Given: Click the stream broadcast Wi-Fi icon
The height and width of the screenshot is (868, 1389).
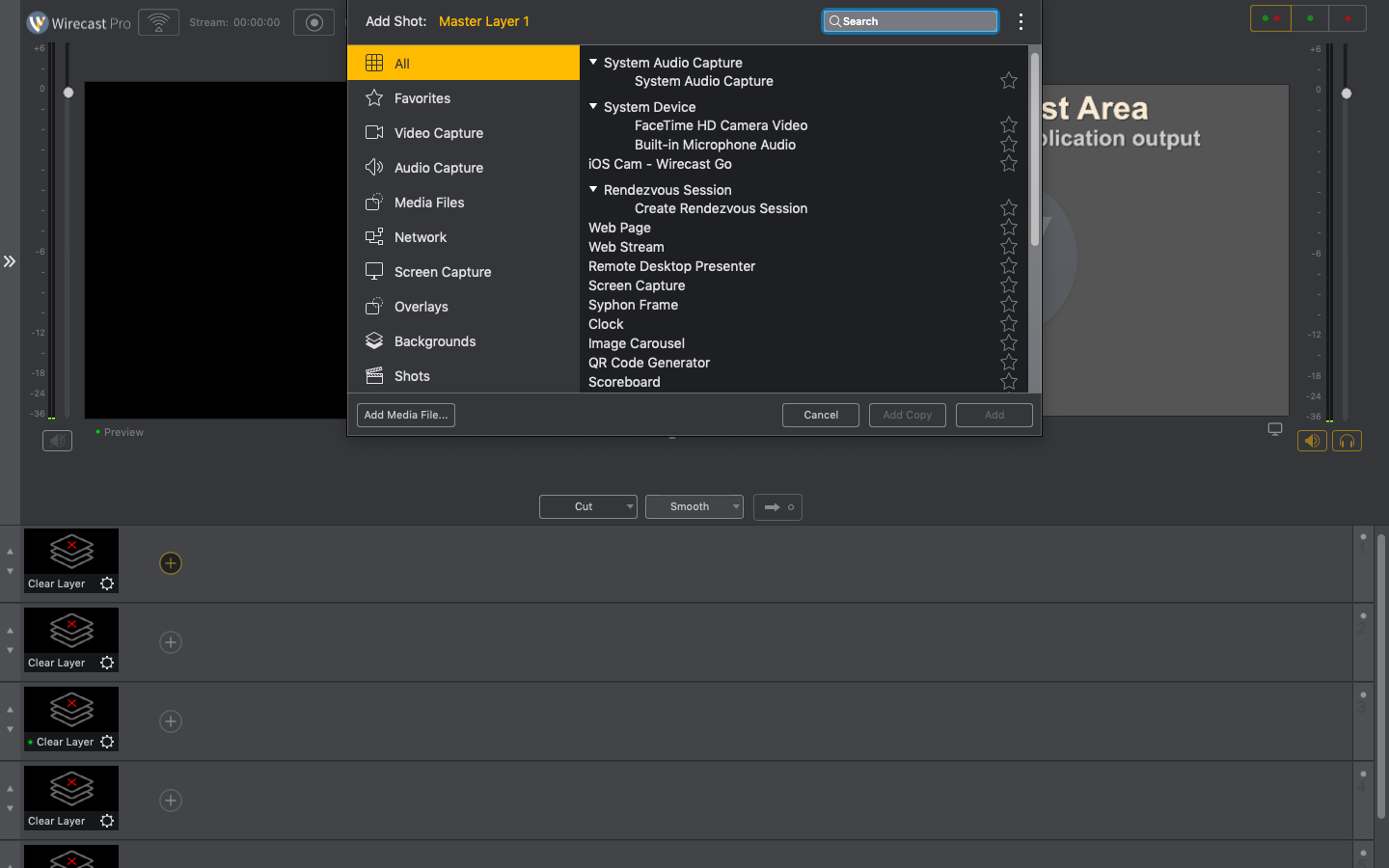Looking at the screenshot, I should pos(158,22).
